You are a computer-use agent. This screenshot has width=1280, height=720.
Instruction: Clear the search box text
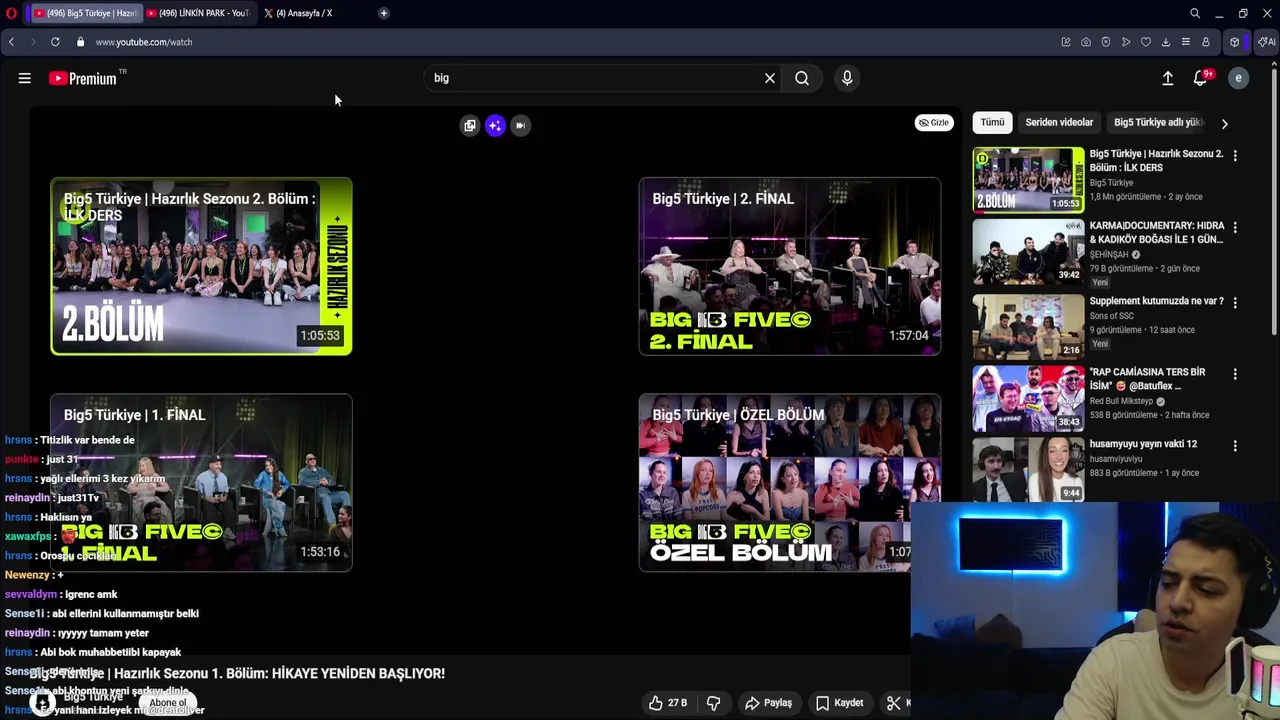(x=770, y=78)
